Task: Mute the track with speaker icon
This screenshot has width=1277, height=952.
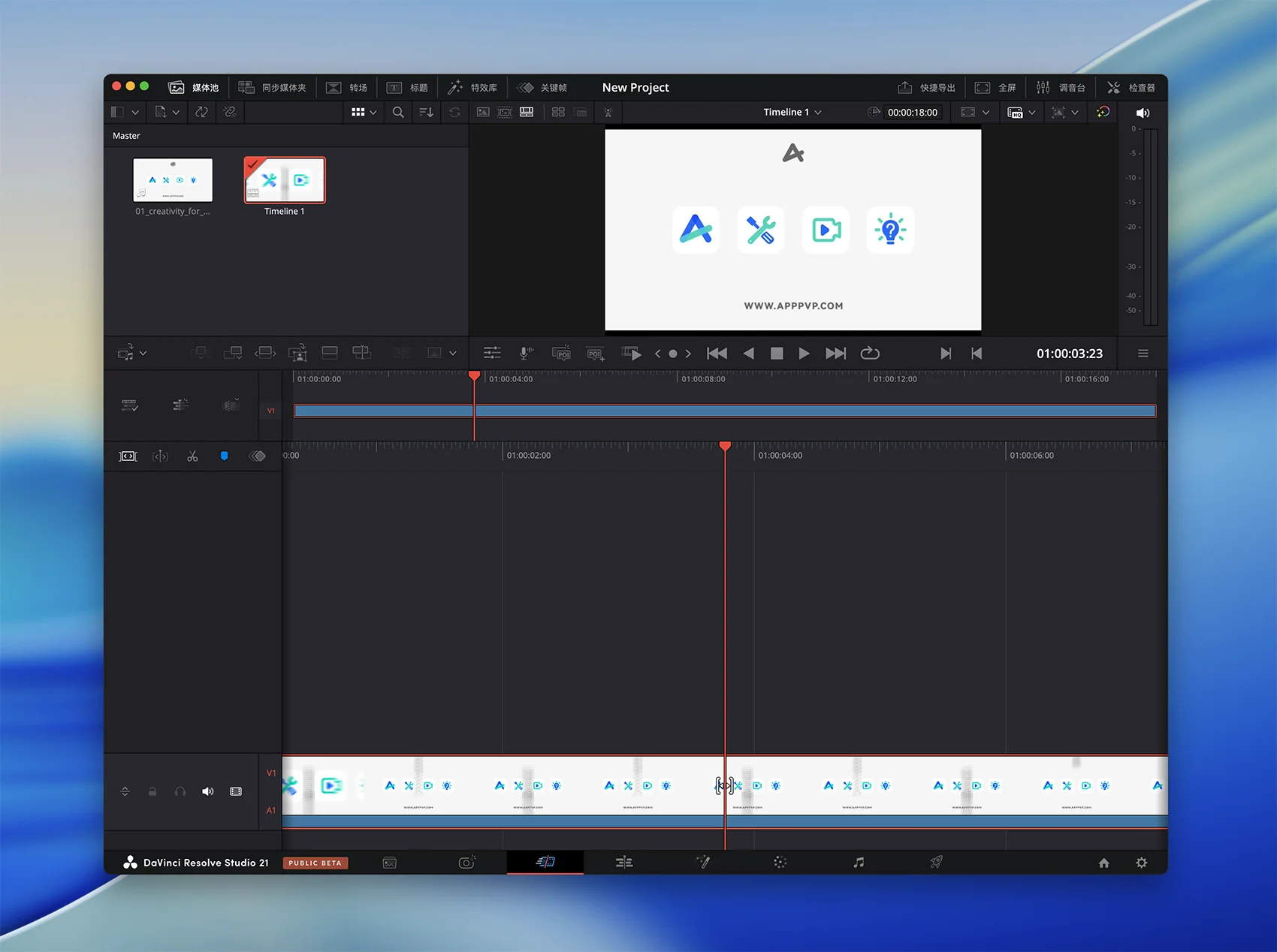Action: pos(208,791)
